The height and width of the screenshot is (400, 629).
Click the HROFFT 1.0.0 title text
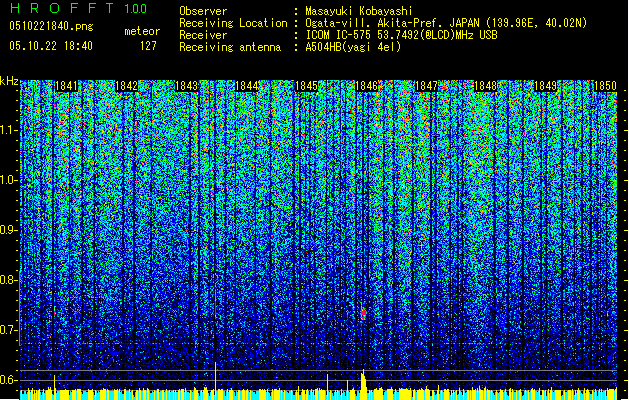(x=78, y=8)
